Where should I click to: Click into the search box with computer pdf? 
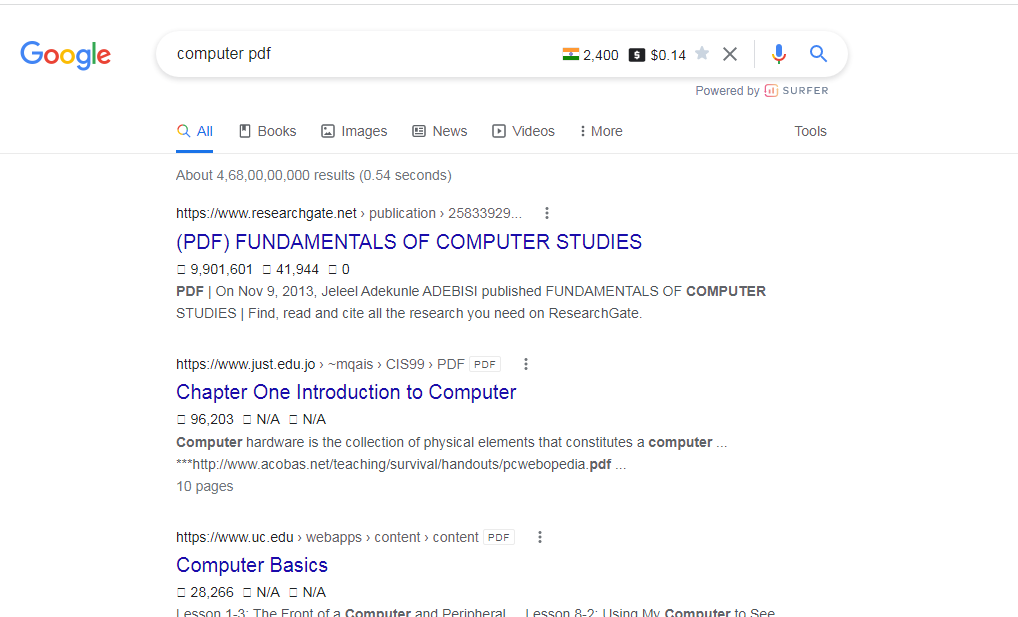(364, 54)
